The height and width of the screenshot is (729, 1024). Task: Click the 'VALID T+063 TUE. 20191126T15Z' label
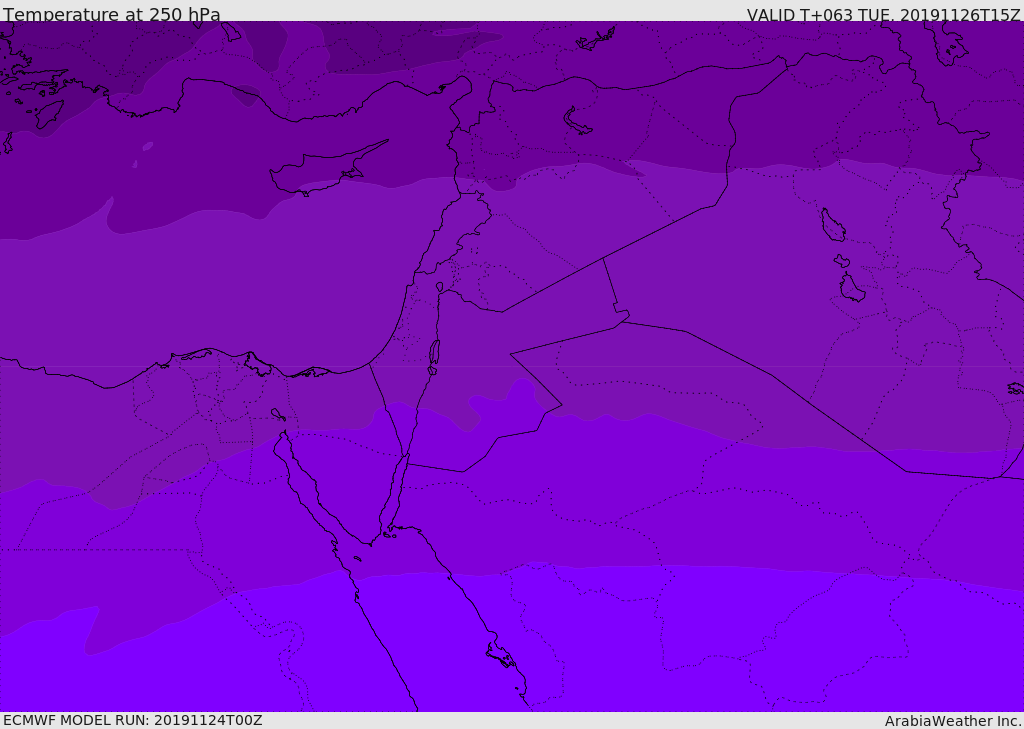click(884, 15)
